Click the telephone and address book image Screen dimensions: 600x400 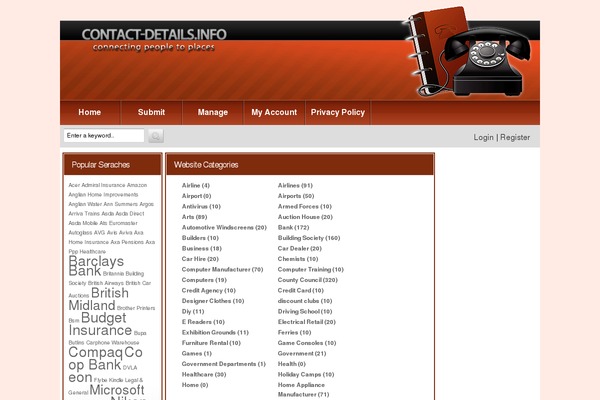tap(467, 52)
